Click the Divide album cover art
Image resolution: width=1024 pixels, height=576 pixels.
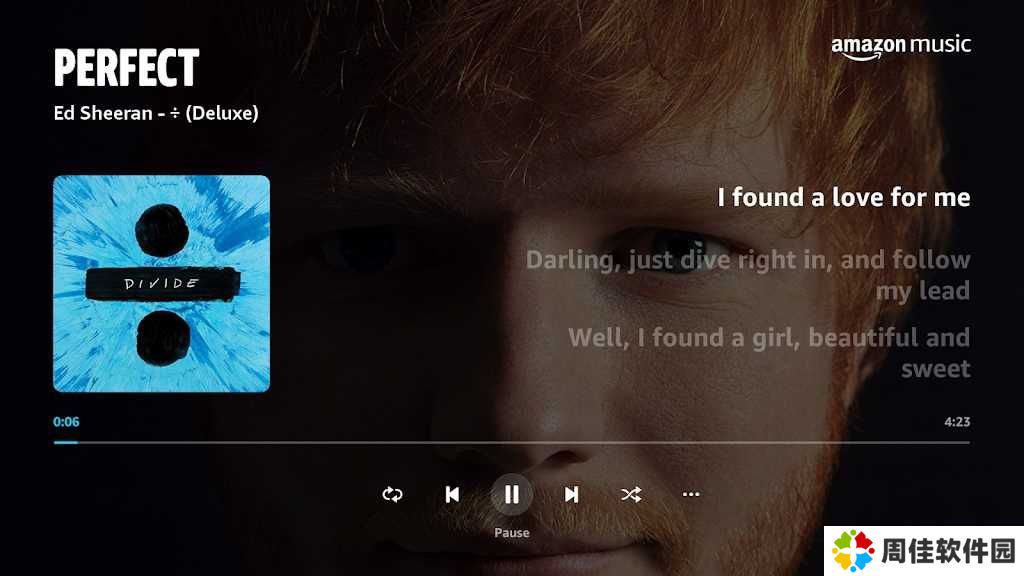161,283
